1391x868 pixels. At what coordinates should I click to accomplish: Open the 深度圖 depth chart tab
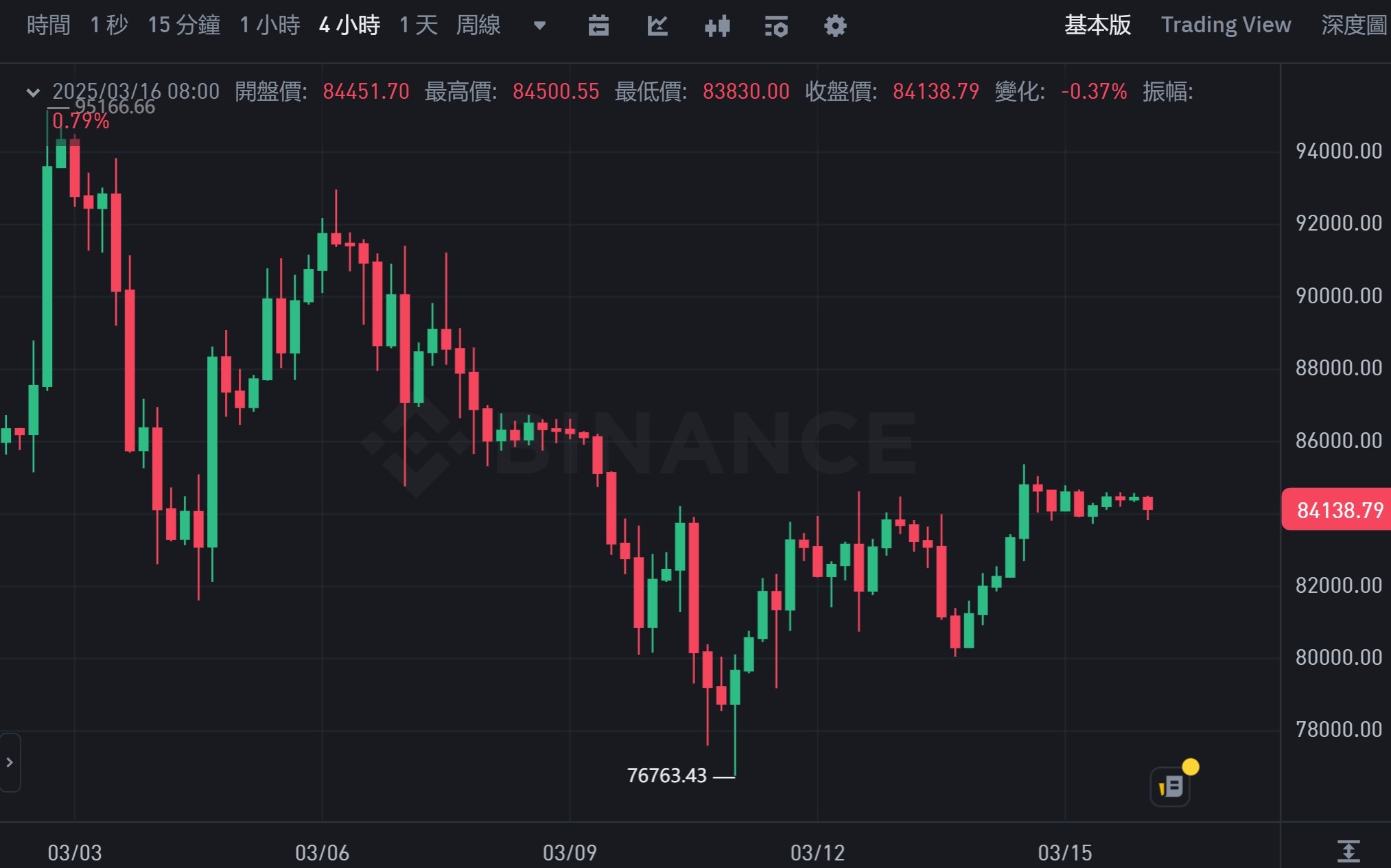(x=1353, y=25)
